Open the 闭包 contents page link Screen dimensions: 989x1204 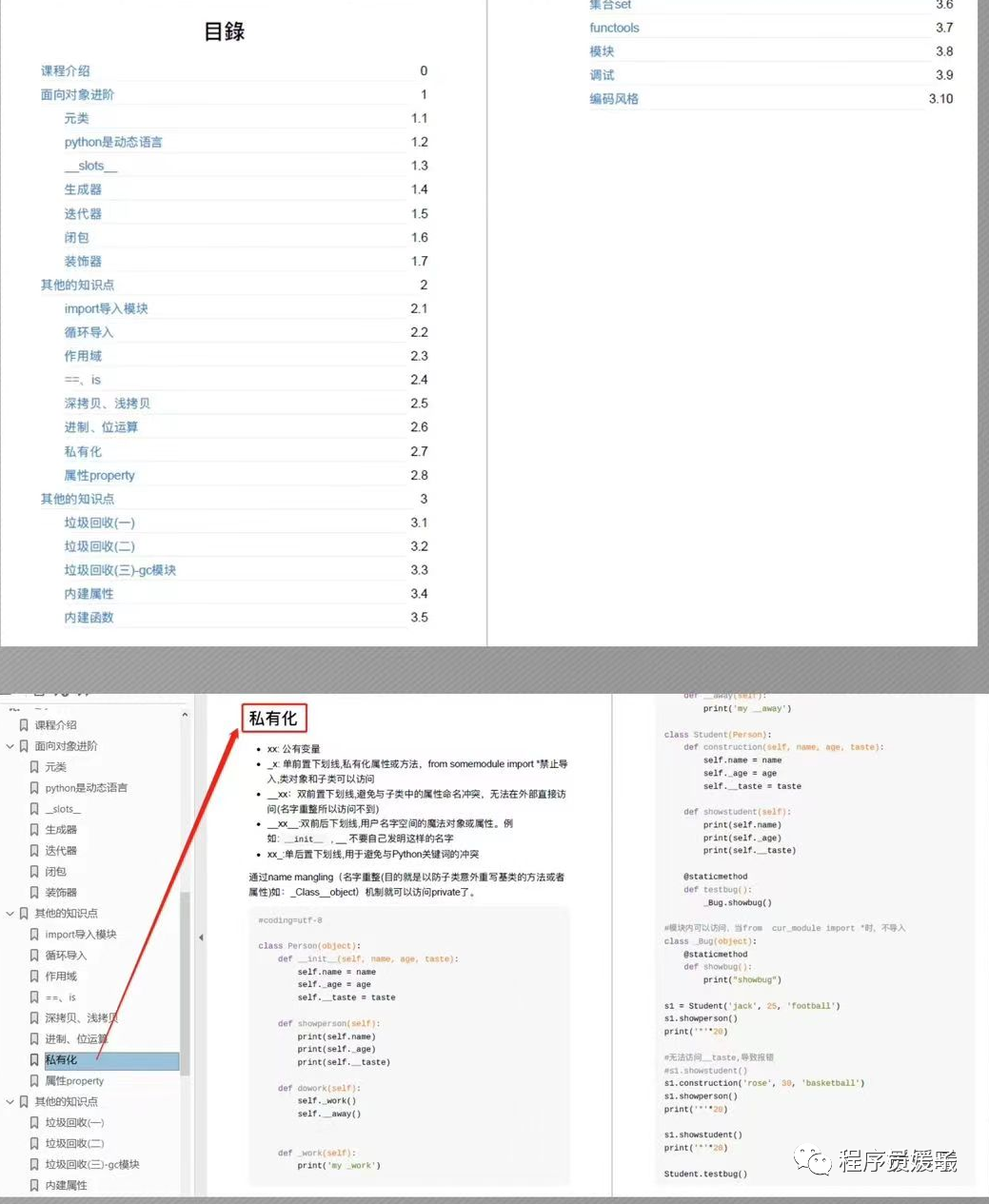pyautogui.click(x=76, y=237)
